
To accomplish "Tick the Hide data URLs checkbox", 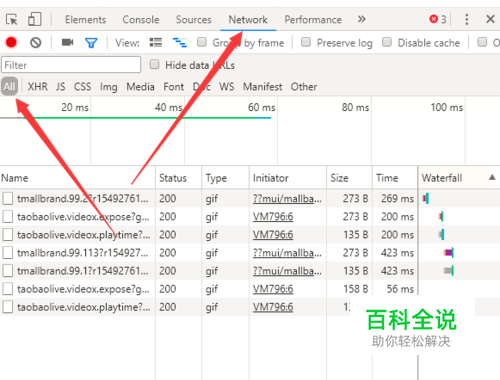I will coord(154,64).
